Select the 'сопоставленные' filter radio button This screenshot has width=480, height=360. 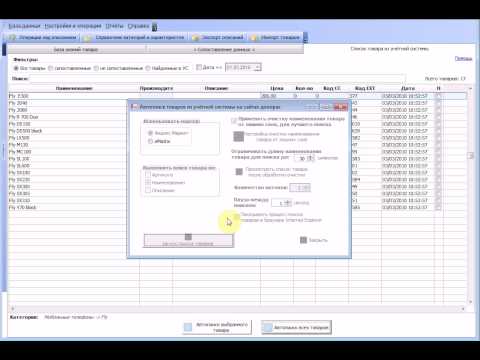click(51, 68)
